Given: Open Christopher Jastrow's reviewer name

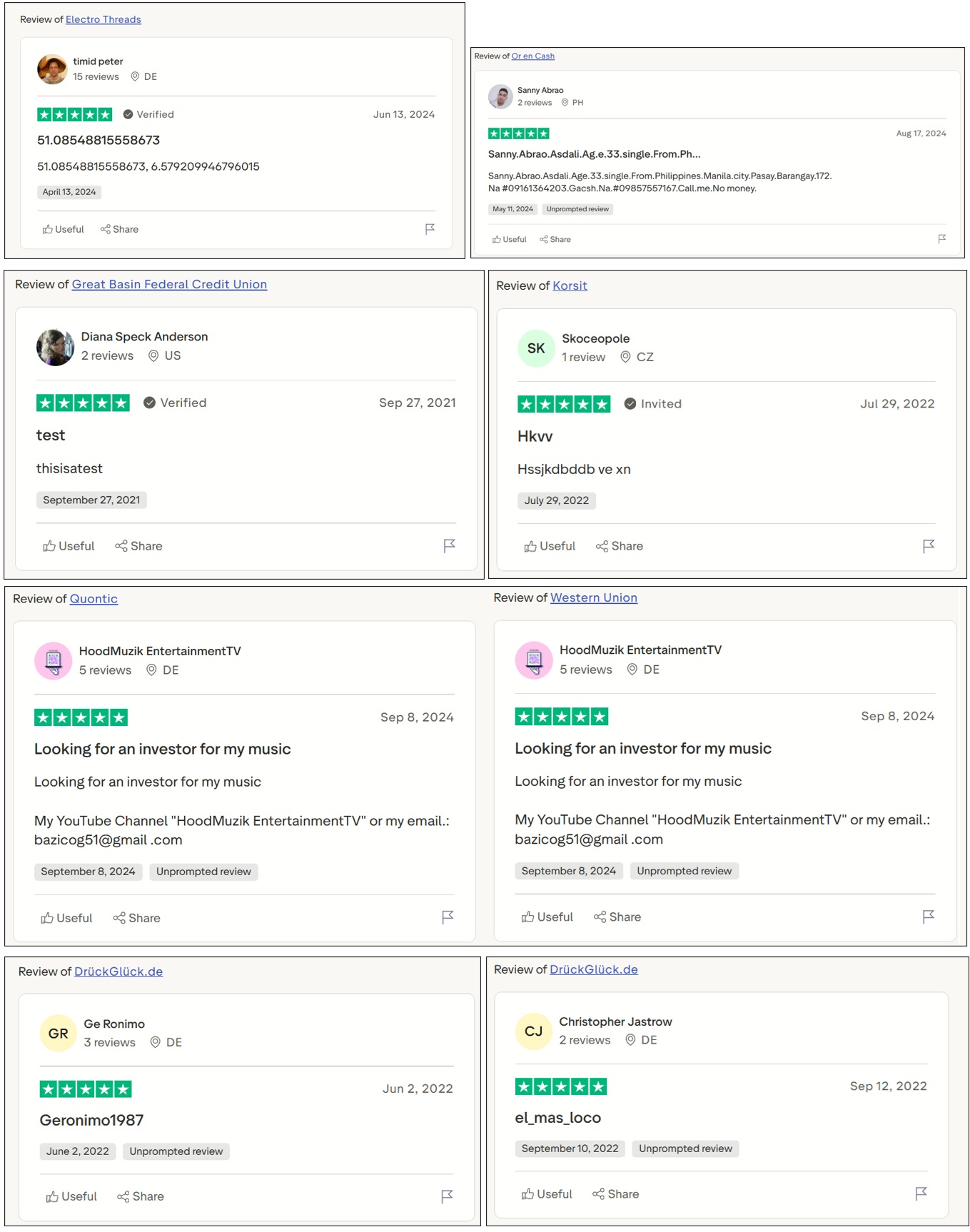Looking at the screenshot, I should pyautogui.click(x=615, y=1021).
